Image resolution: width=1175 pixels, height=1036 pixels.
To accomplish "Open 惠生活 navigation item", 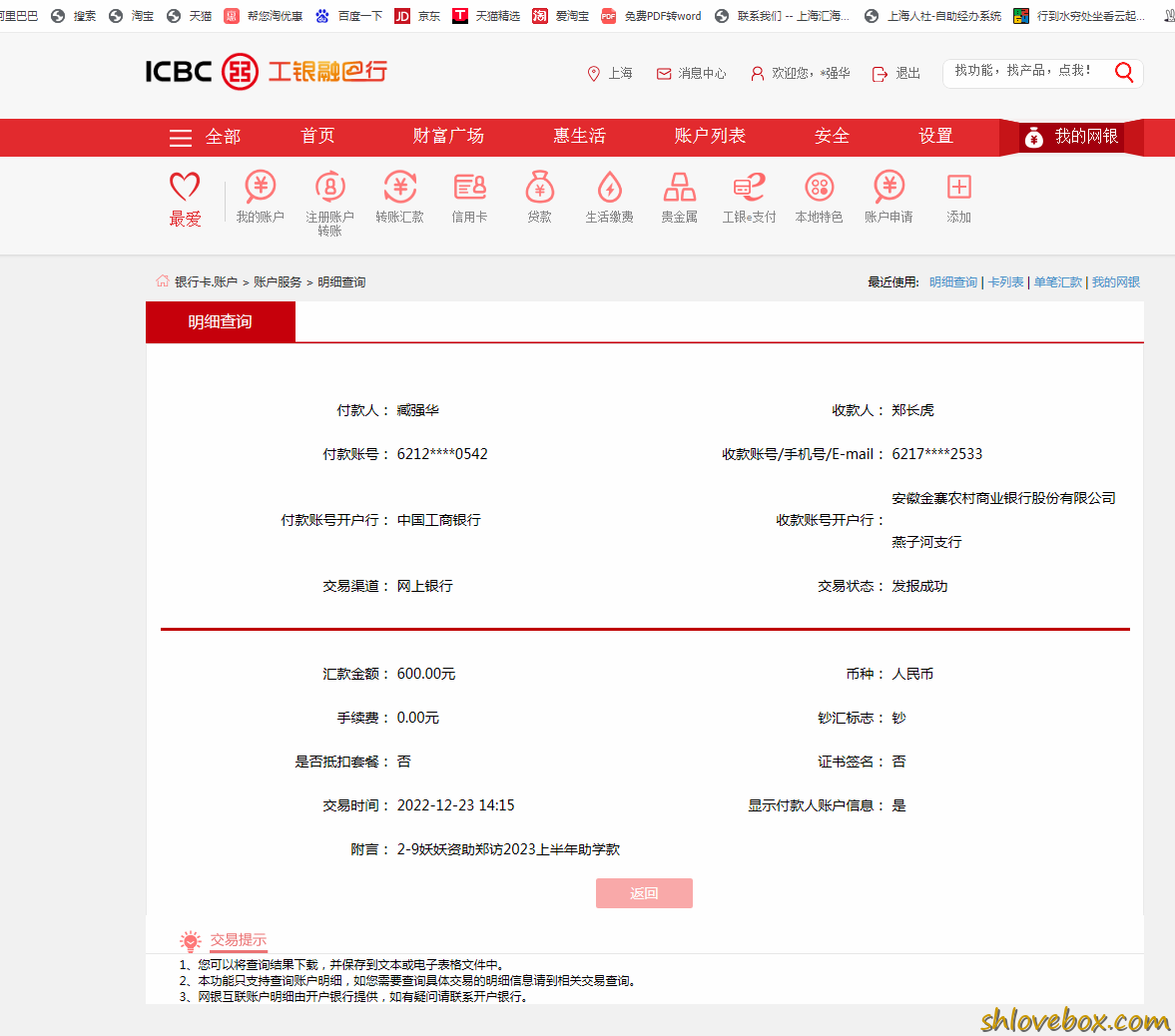I will click(x=579, y=137).
